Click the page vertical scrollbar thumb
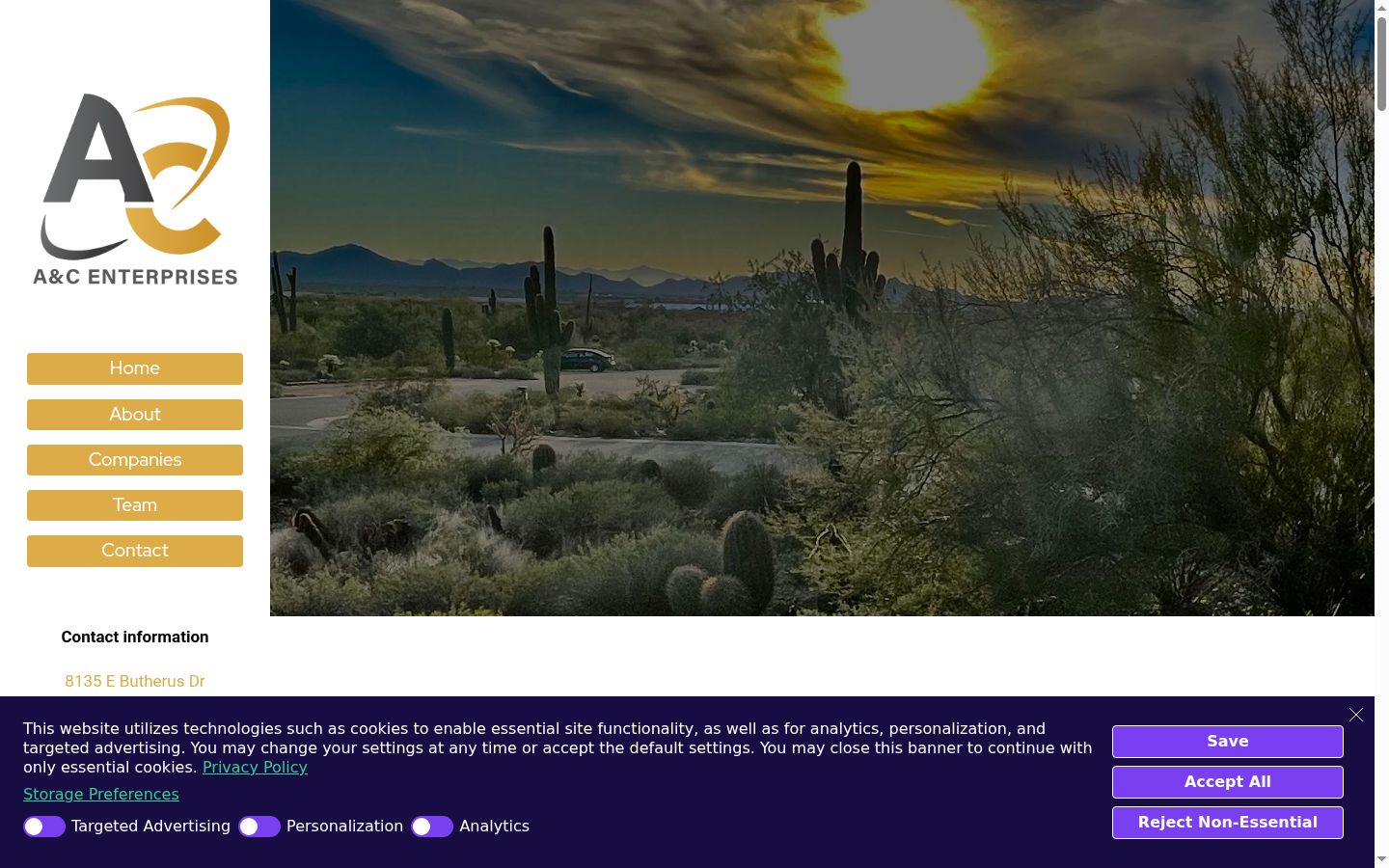 point(1381,63)
